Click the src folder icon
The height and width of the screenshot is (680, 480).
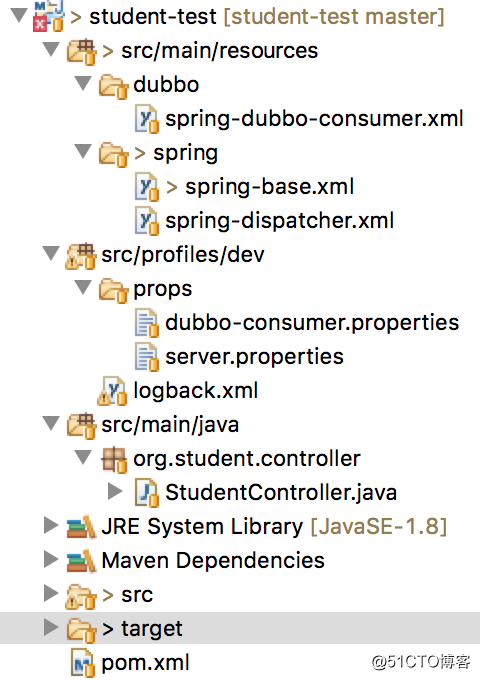[81, 596]
